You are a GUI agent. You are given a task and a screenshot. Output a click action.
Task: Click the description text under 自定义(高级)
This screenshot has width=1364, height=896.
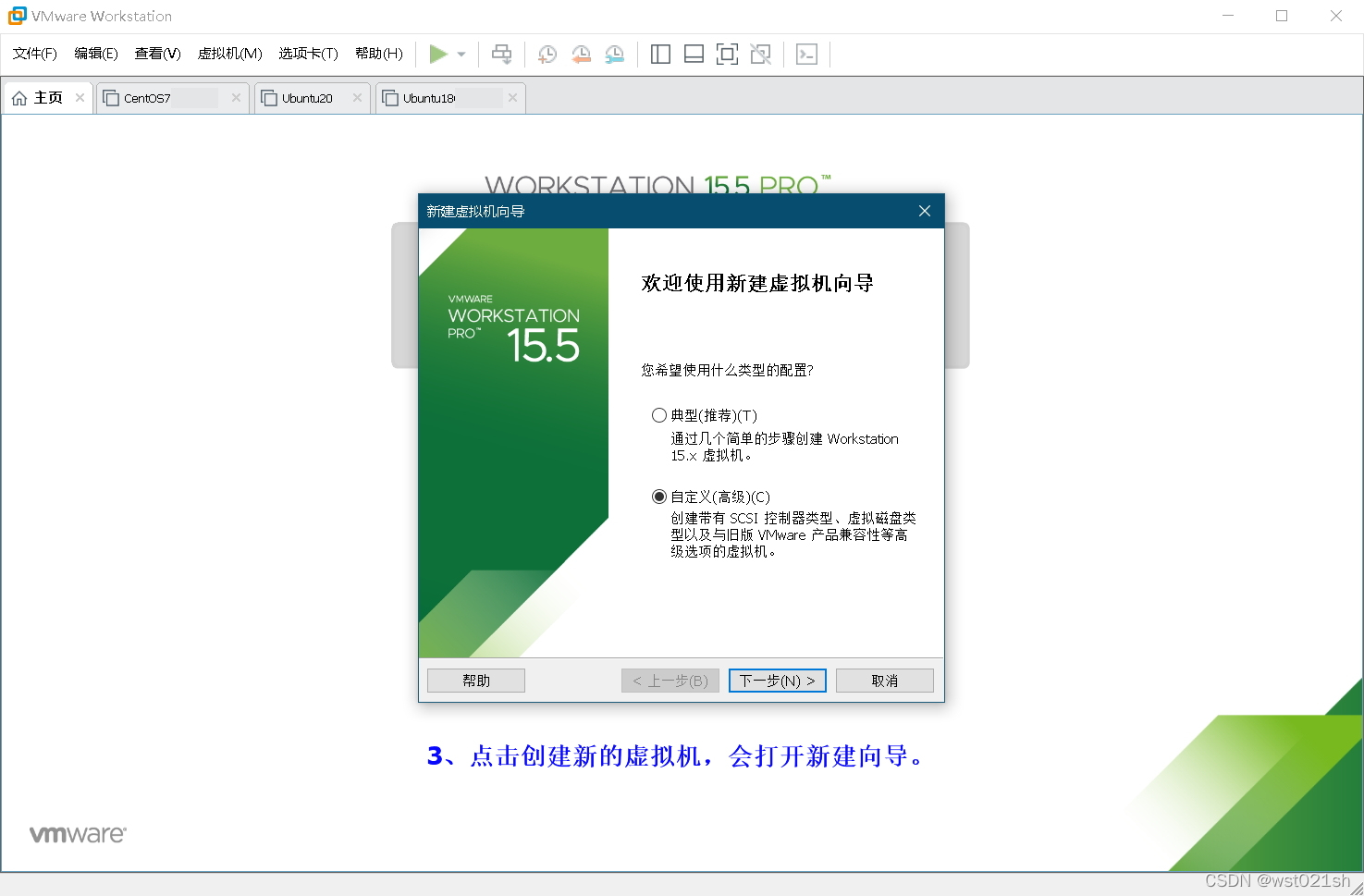click(793, 534)
